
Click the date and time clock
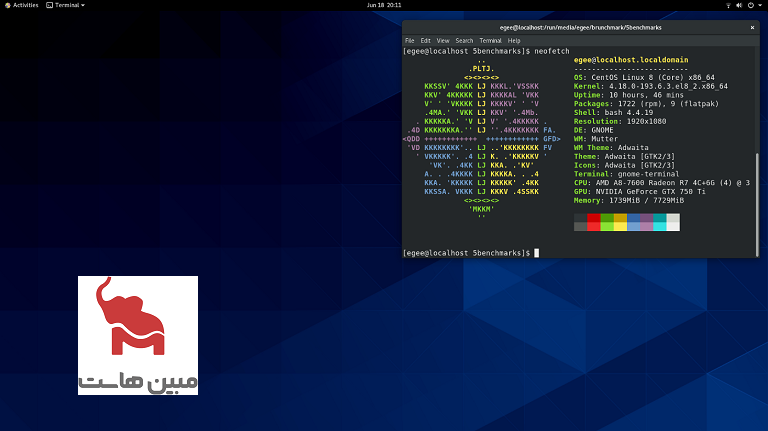tap(384, 5)
